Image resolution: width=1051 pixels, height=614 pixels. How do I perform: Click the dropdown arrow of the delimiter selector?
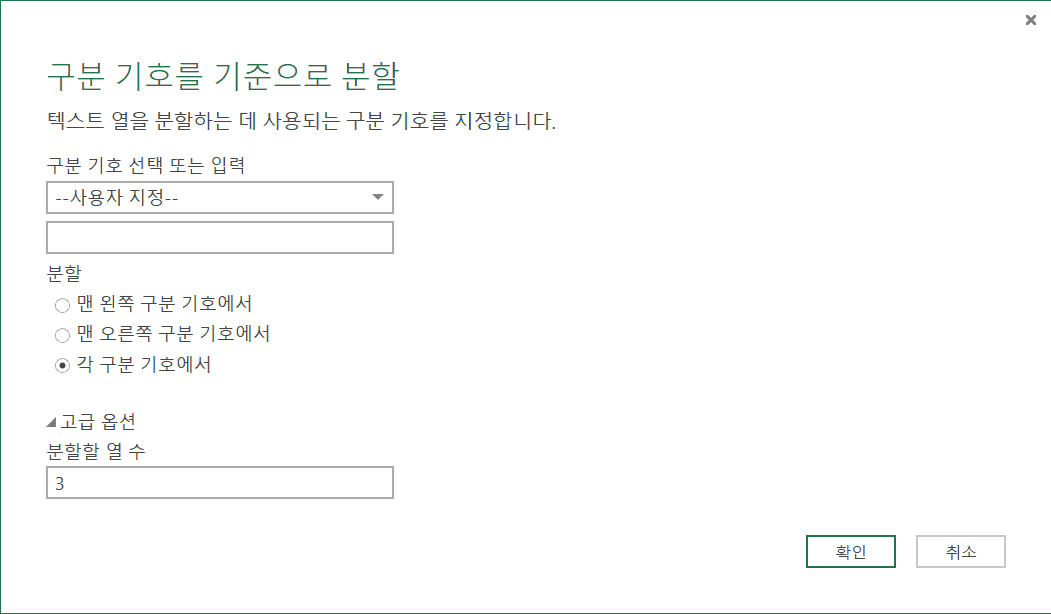[378, 197]
